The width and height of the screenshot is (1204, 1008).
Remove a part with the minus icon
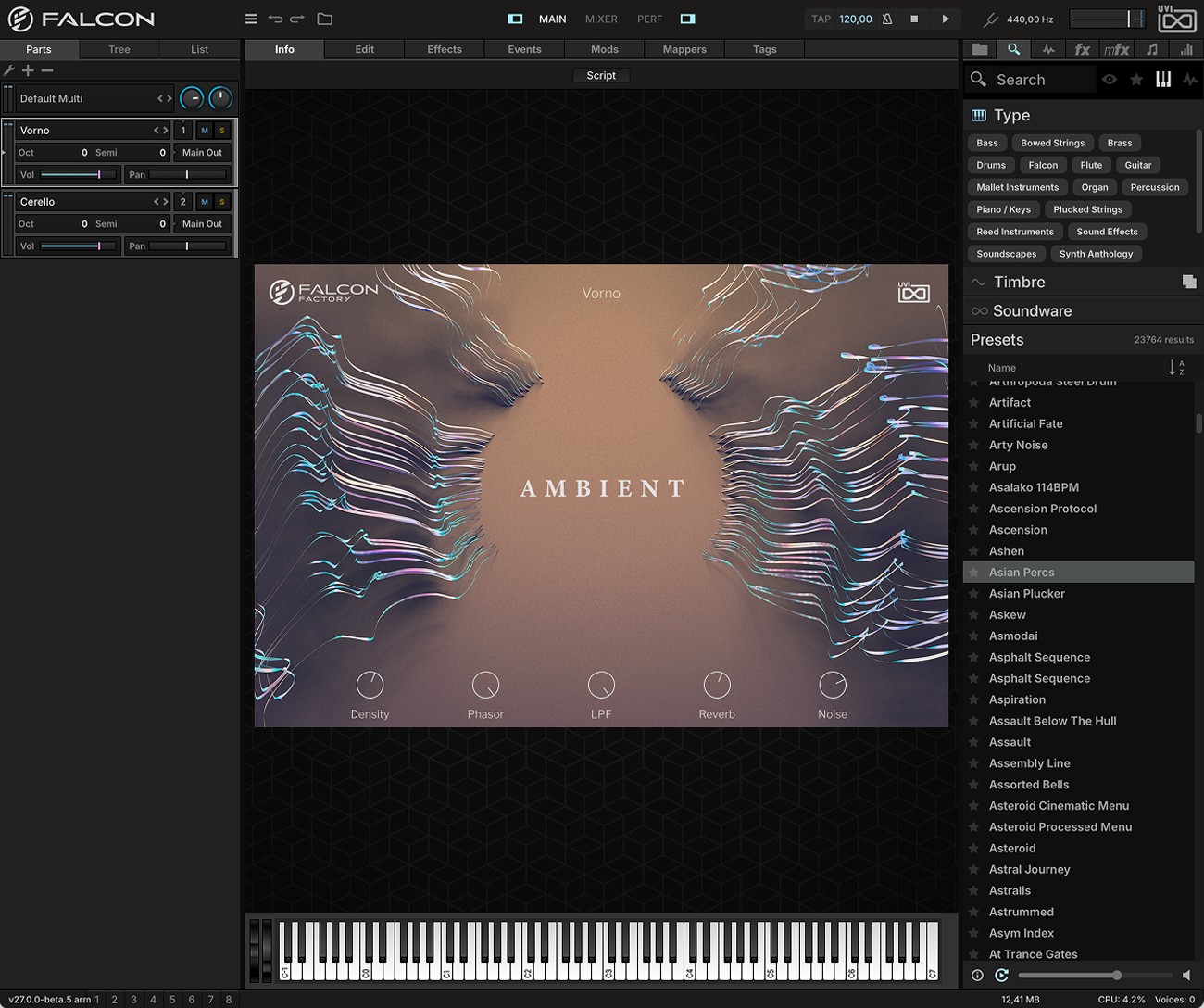pyautogui.click(x=47, y=70)
